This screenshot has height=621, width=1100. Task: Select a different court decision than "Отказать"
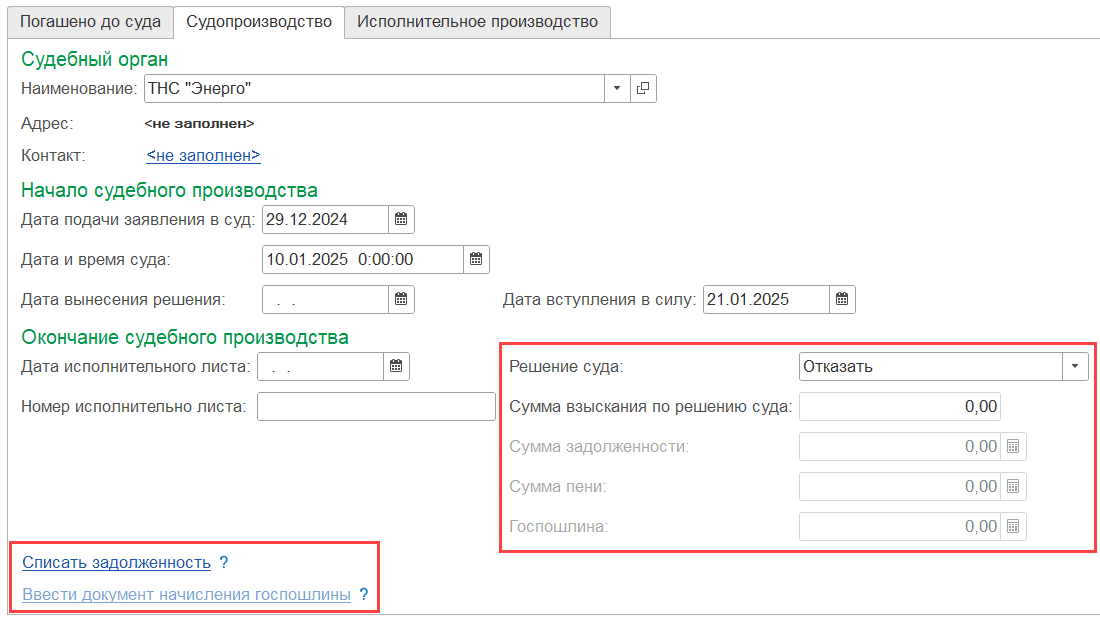click(x=1075, y=366)
